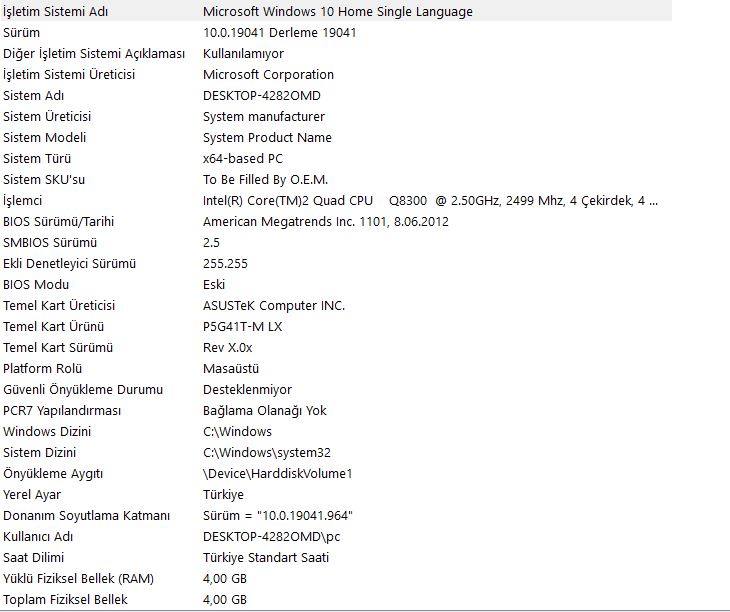
Task: Click the 'System Product Name' value
Action: point(267,137)
